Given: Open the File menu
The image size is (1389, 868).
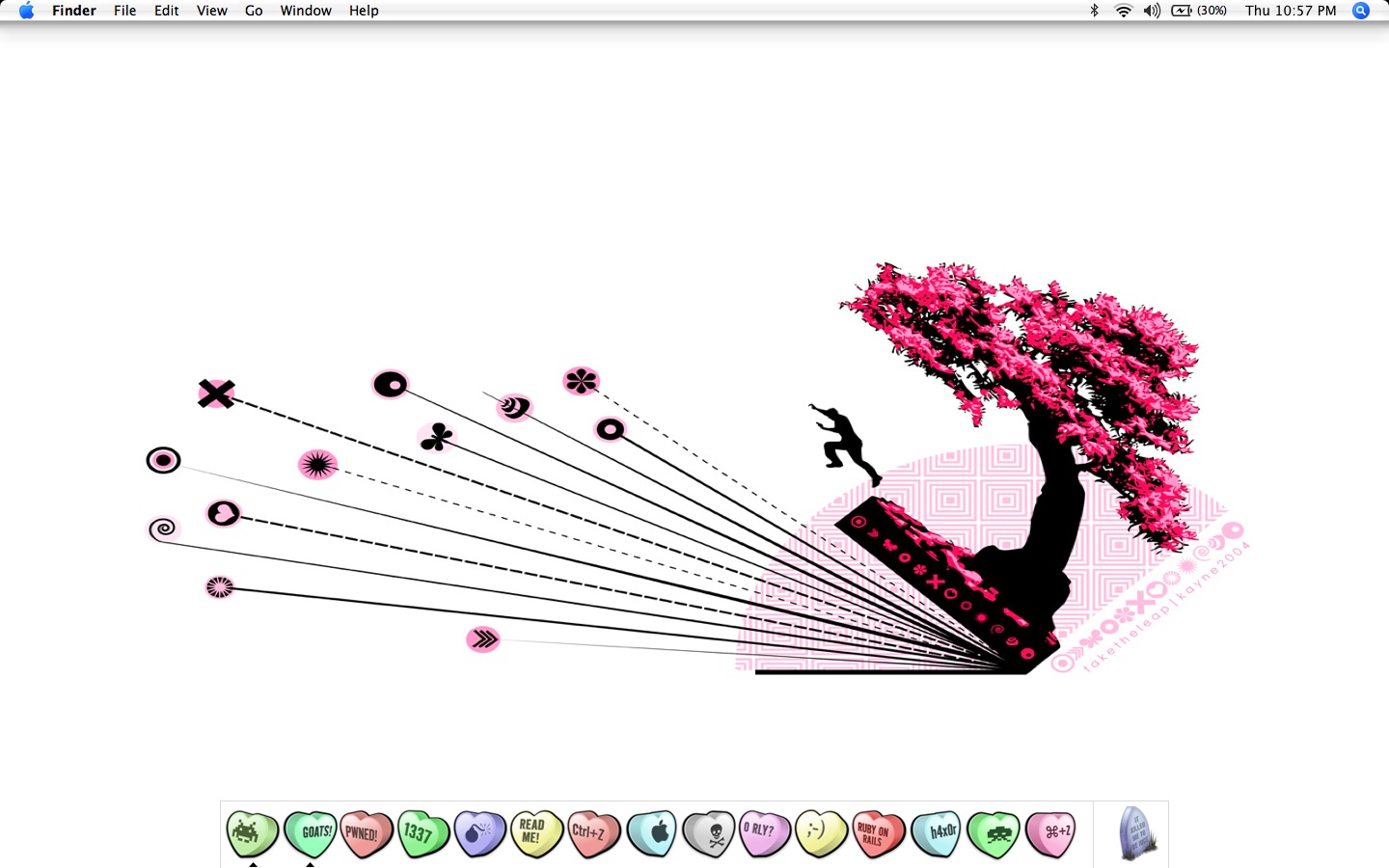Looking at the screenshot, I should pyautogui.click(x=125, y=11).
